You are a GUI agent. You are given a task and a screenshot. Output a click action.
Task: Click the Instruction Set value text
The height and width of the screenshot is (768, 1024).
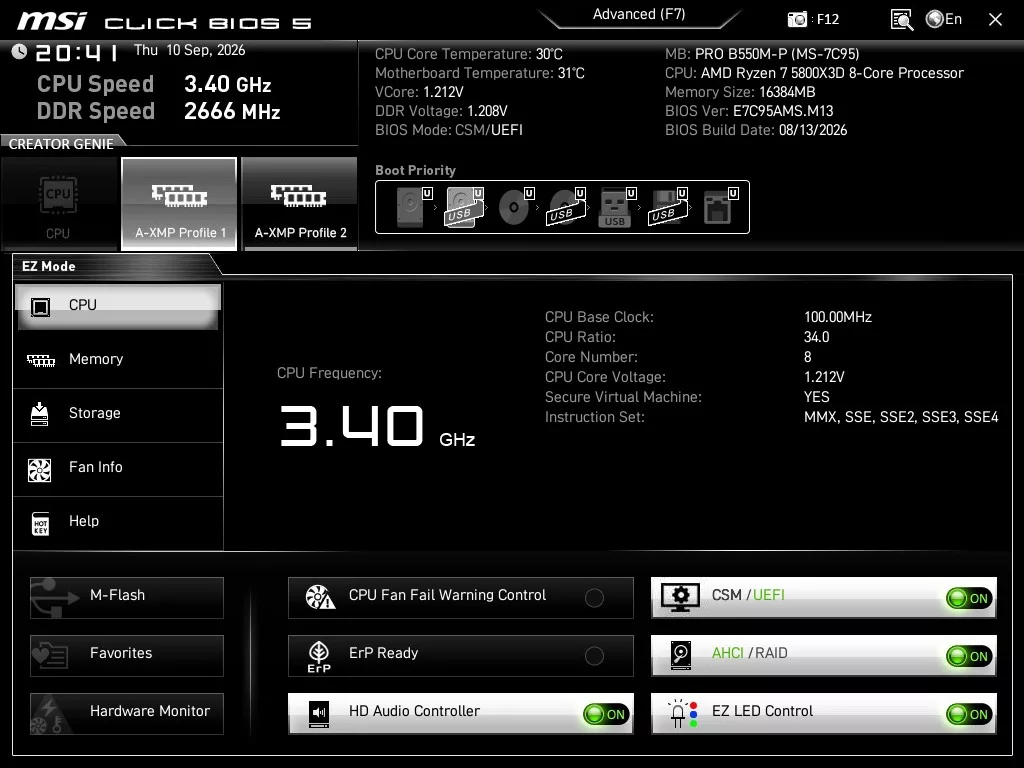(901, 417)
